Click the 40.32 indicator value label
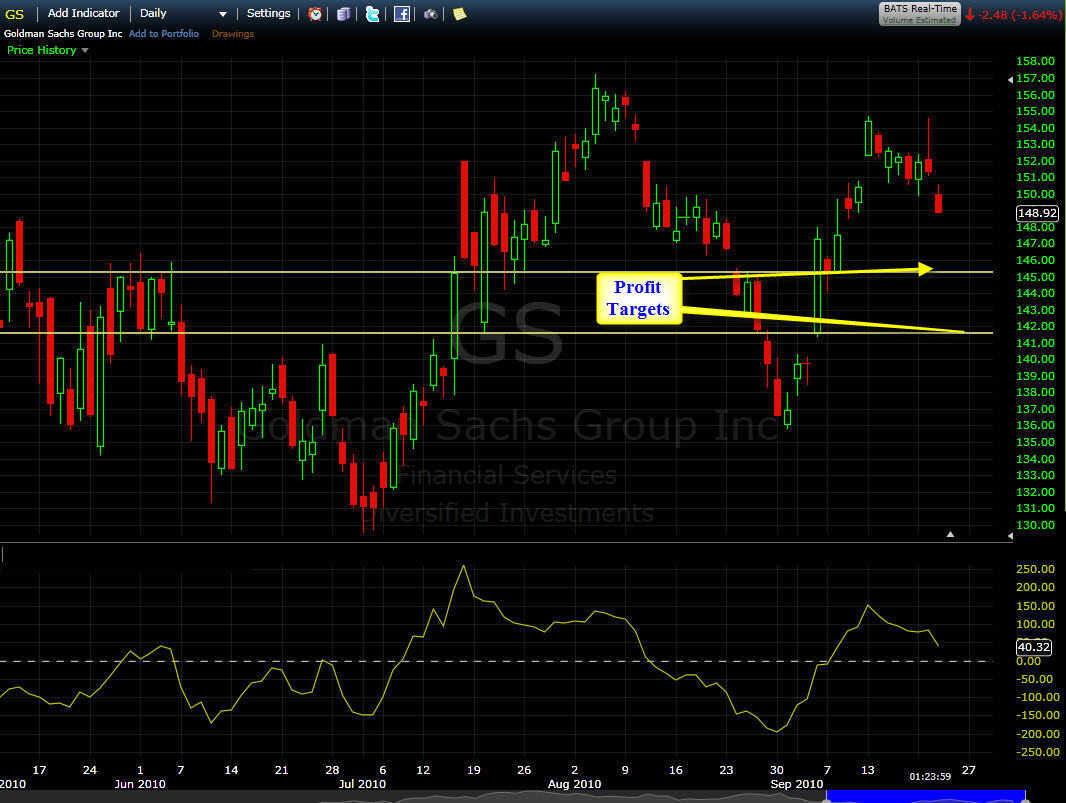Image resolution: width=1066 pixels, height=803 pixels. pos(1033,647)
